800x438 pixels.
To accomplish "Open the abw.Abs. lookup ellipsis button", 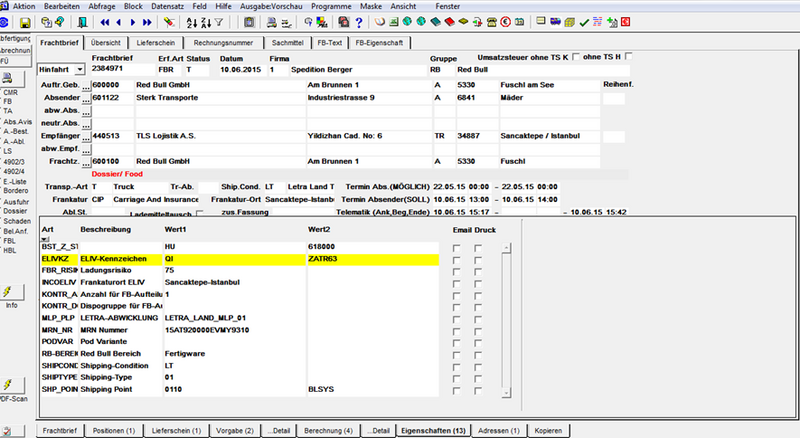I will (x=86, y=111).
